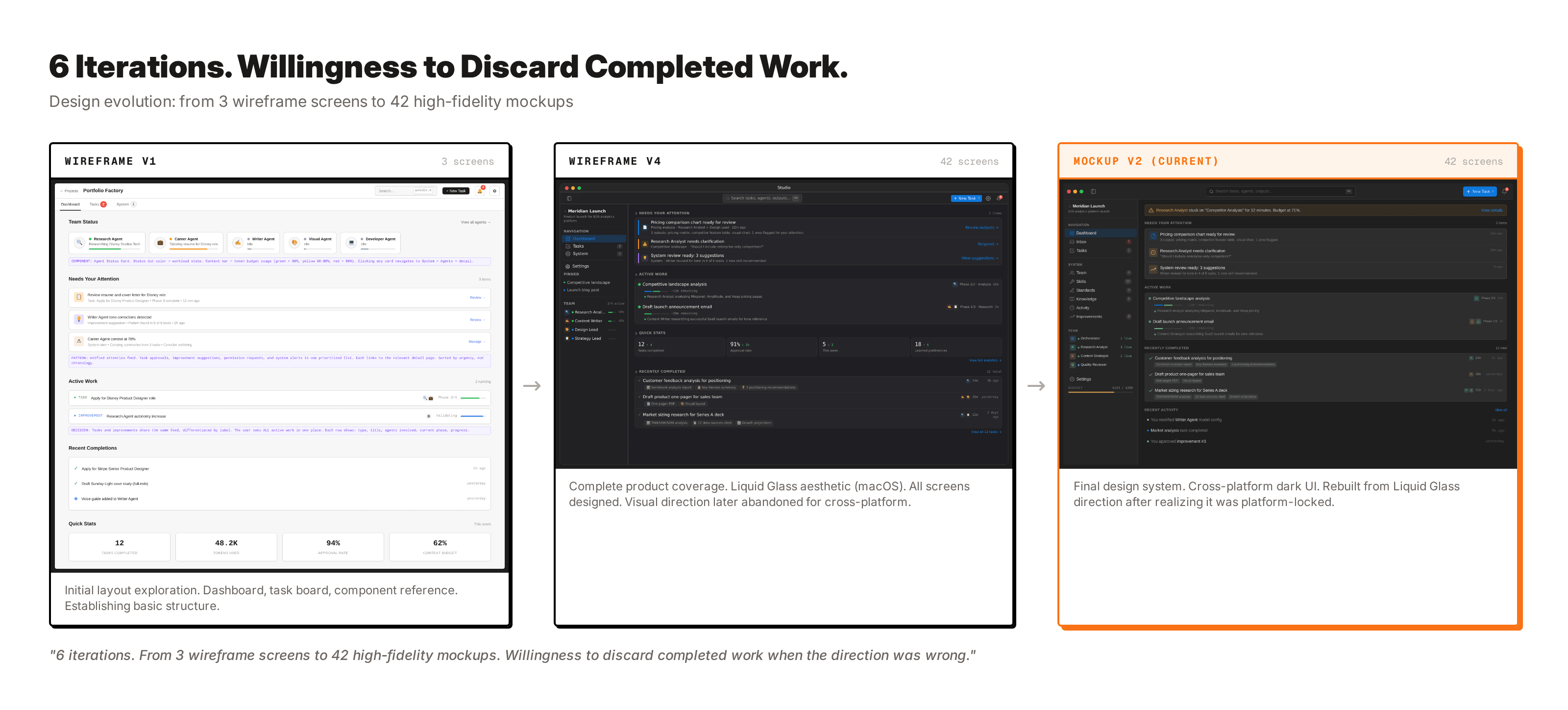Click the Visual Agent palette avatar in Wireframe V1
1568x710 pixels.
(294, 242)
